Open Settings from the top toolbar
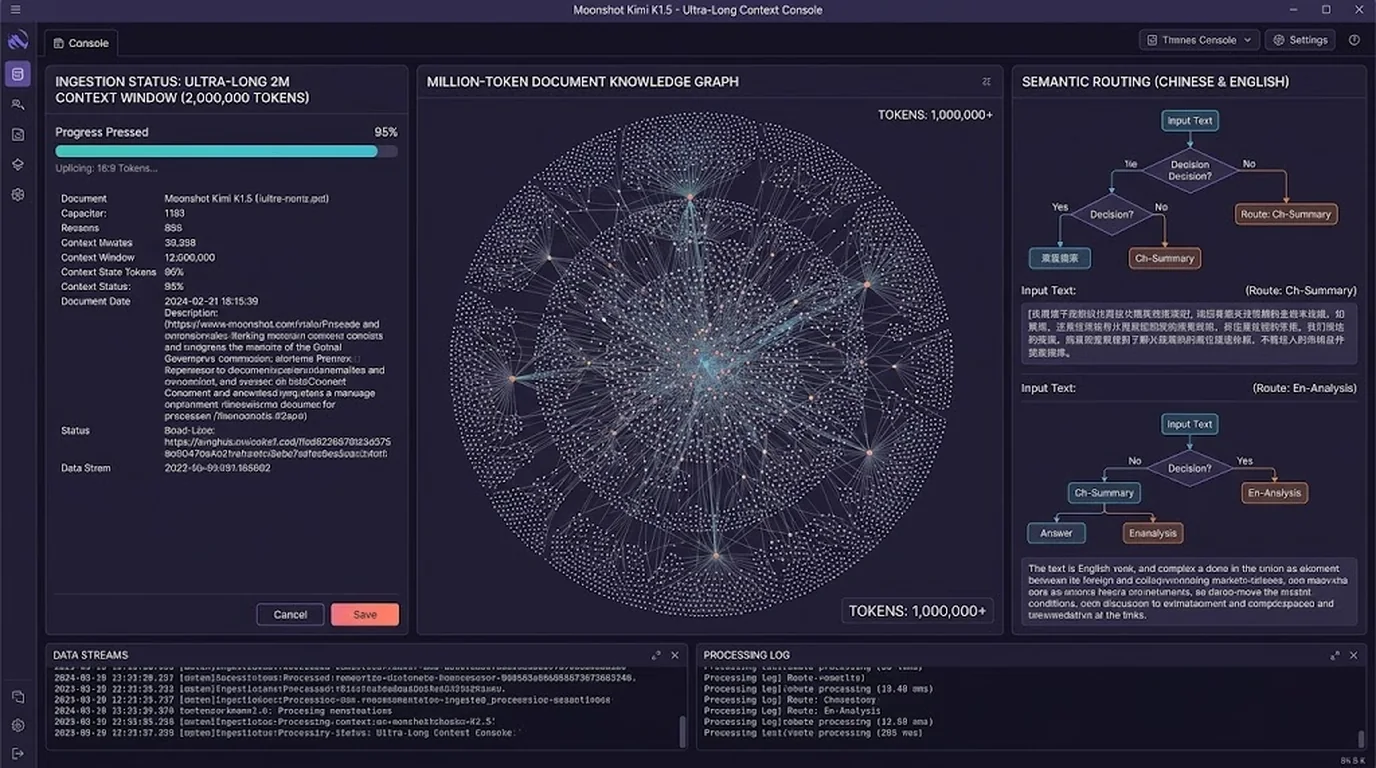 [1302, 40]
